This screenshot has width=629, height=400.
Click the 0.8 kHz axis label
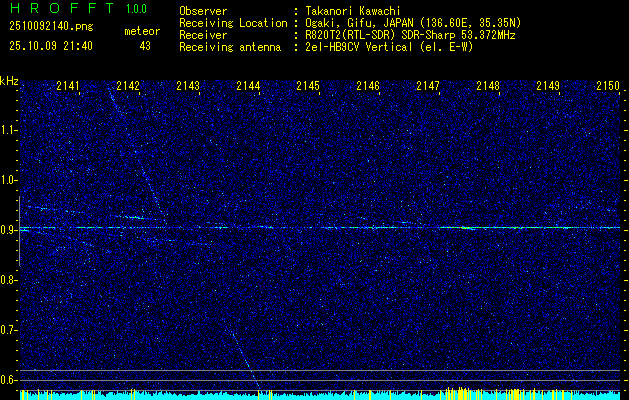[8, 280]
